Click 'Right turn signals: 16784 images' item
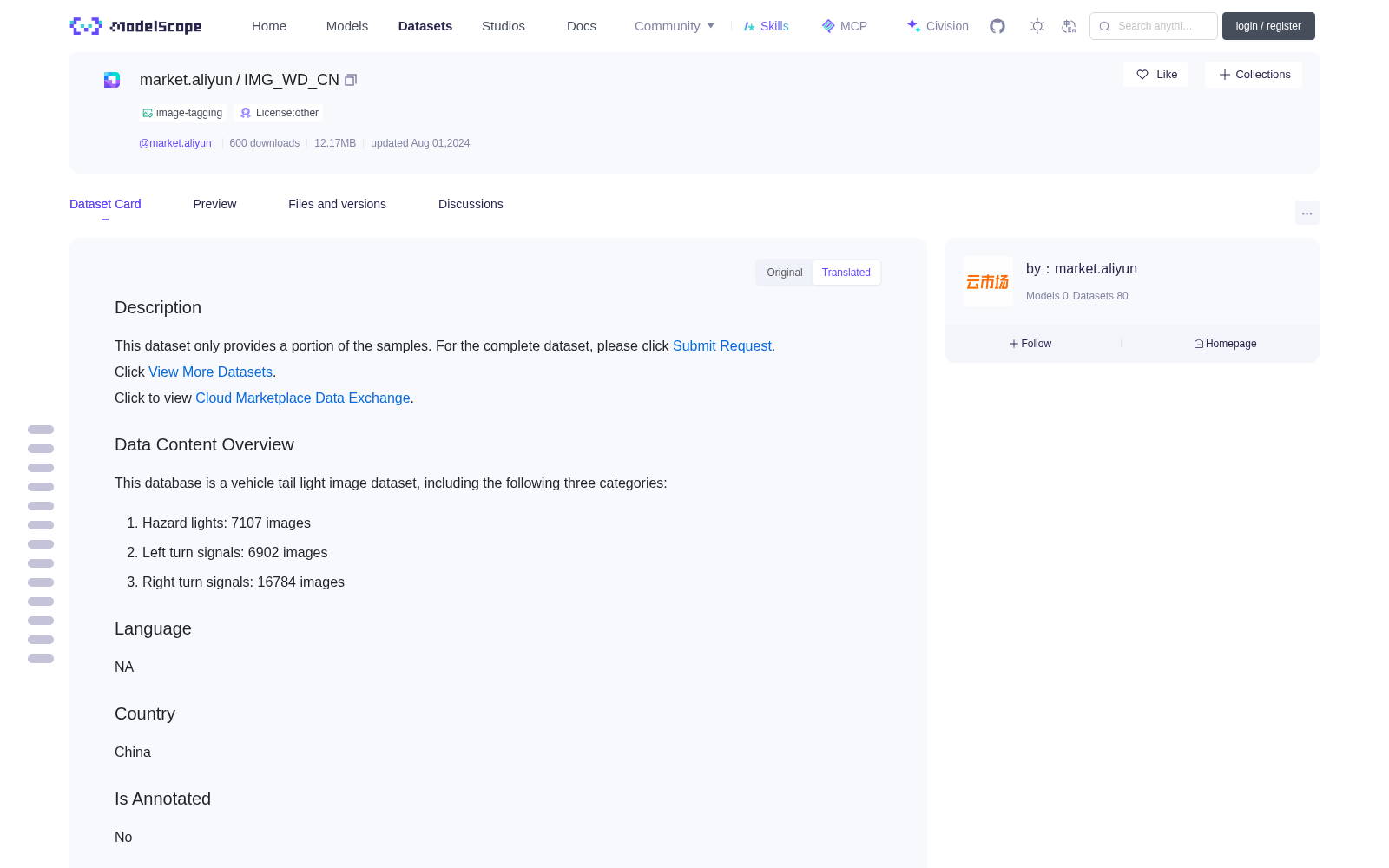 coord(243,582)
